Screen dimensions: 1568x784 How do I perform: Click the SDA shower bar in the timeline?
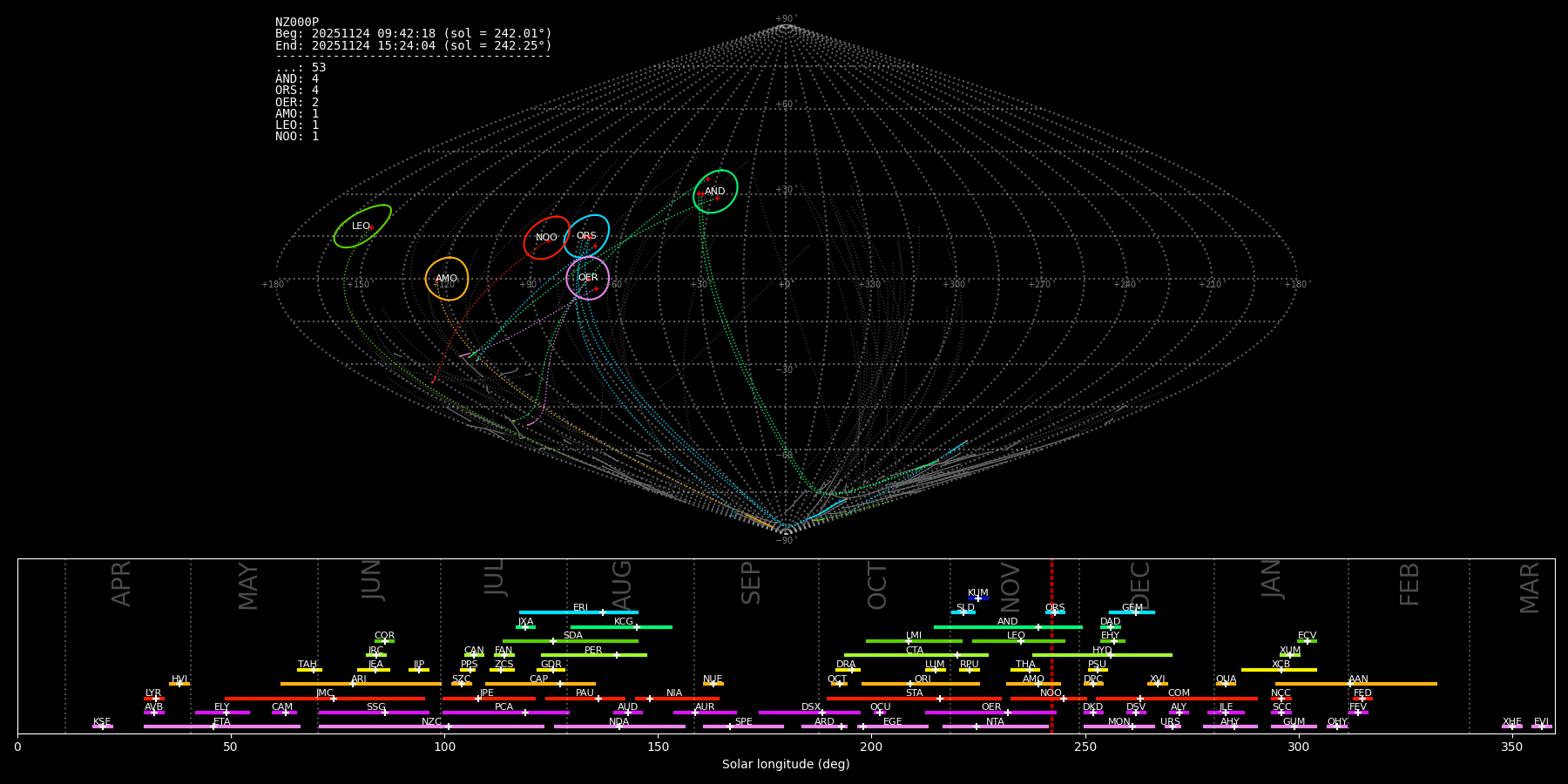tap(571, 641)
